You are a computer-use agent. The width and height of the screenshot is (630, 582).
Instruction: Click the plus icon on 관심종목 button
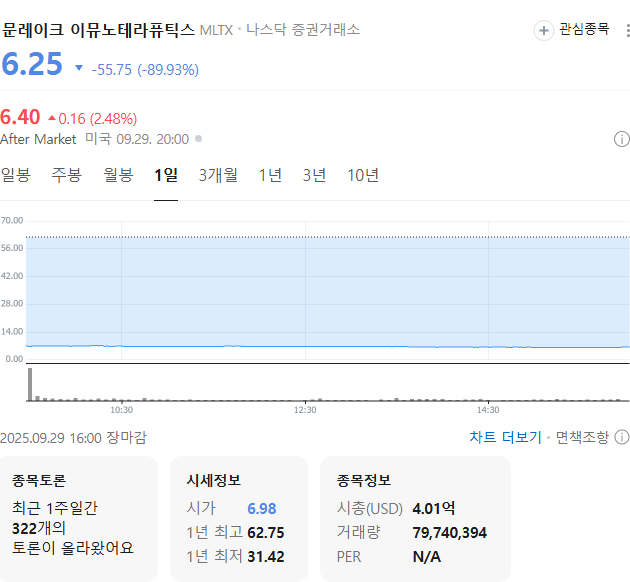pyautogui.click(x=544, y=30)
